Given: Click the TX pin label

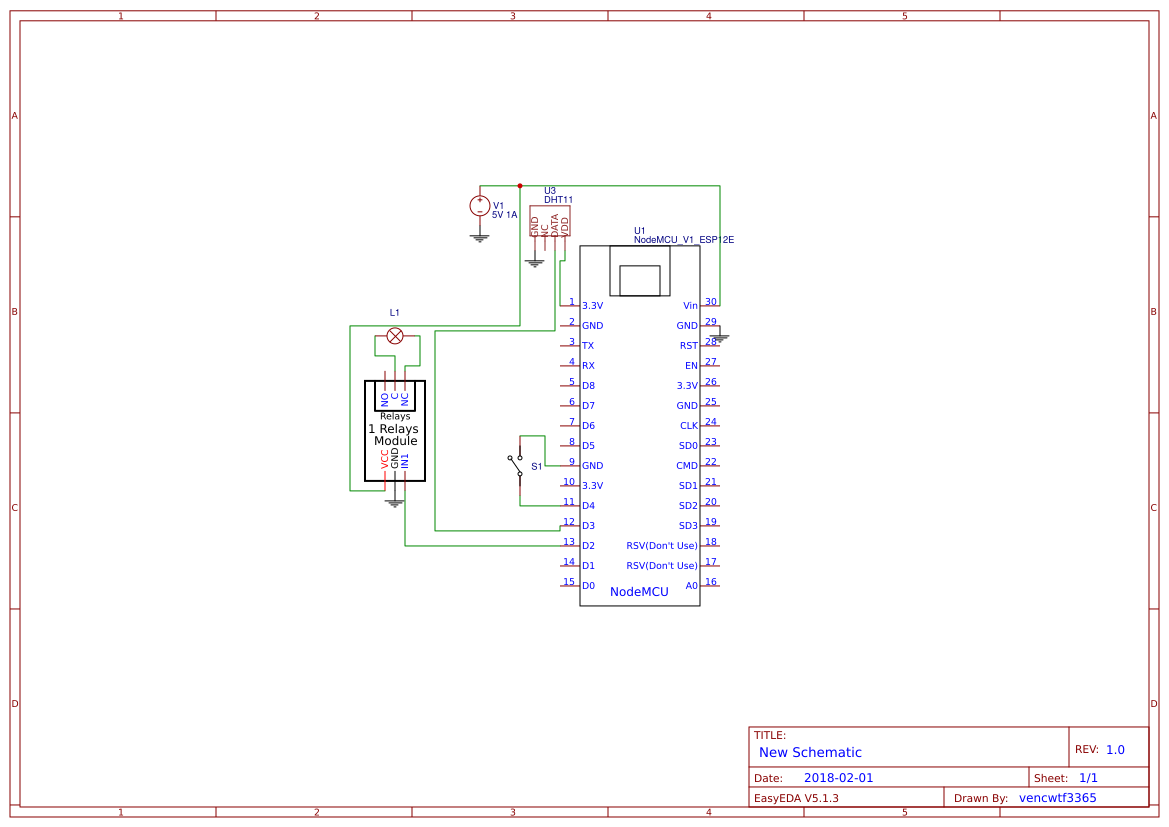Looking at the screenshot, I should 588,346.
